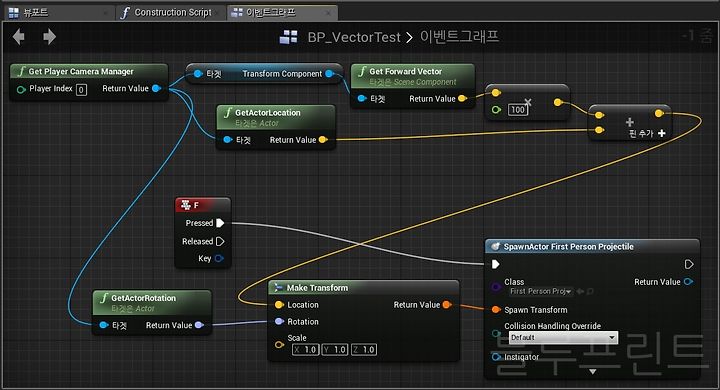720x390 pixels.
Task: Click the multiply node's vector input pin
Action: 496,93
